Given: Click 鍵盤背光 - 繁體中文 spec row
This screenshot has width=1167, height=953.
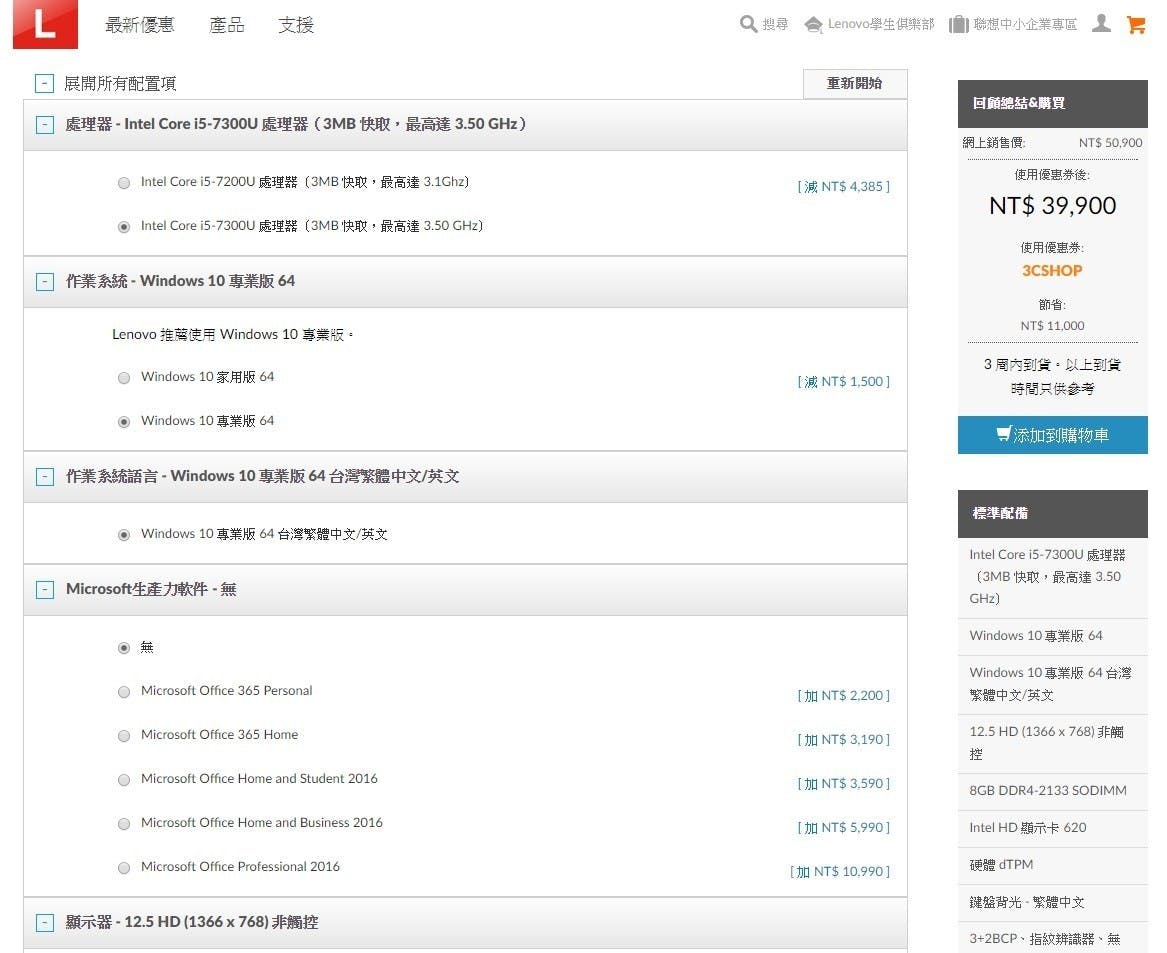Looking at the screenshot, I should (1052, 903).
